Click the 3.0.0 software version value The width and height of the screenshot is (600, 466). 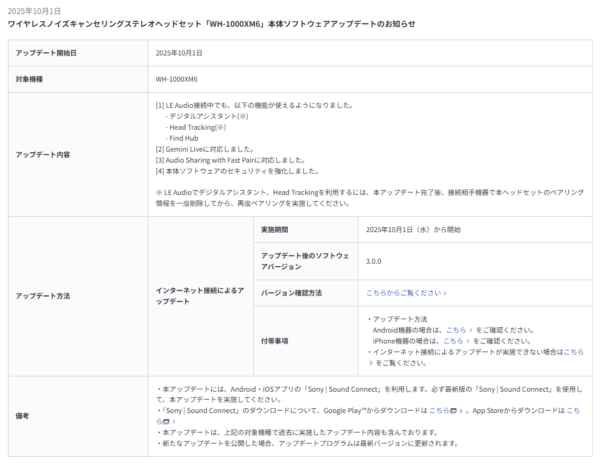(373, 261)
